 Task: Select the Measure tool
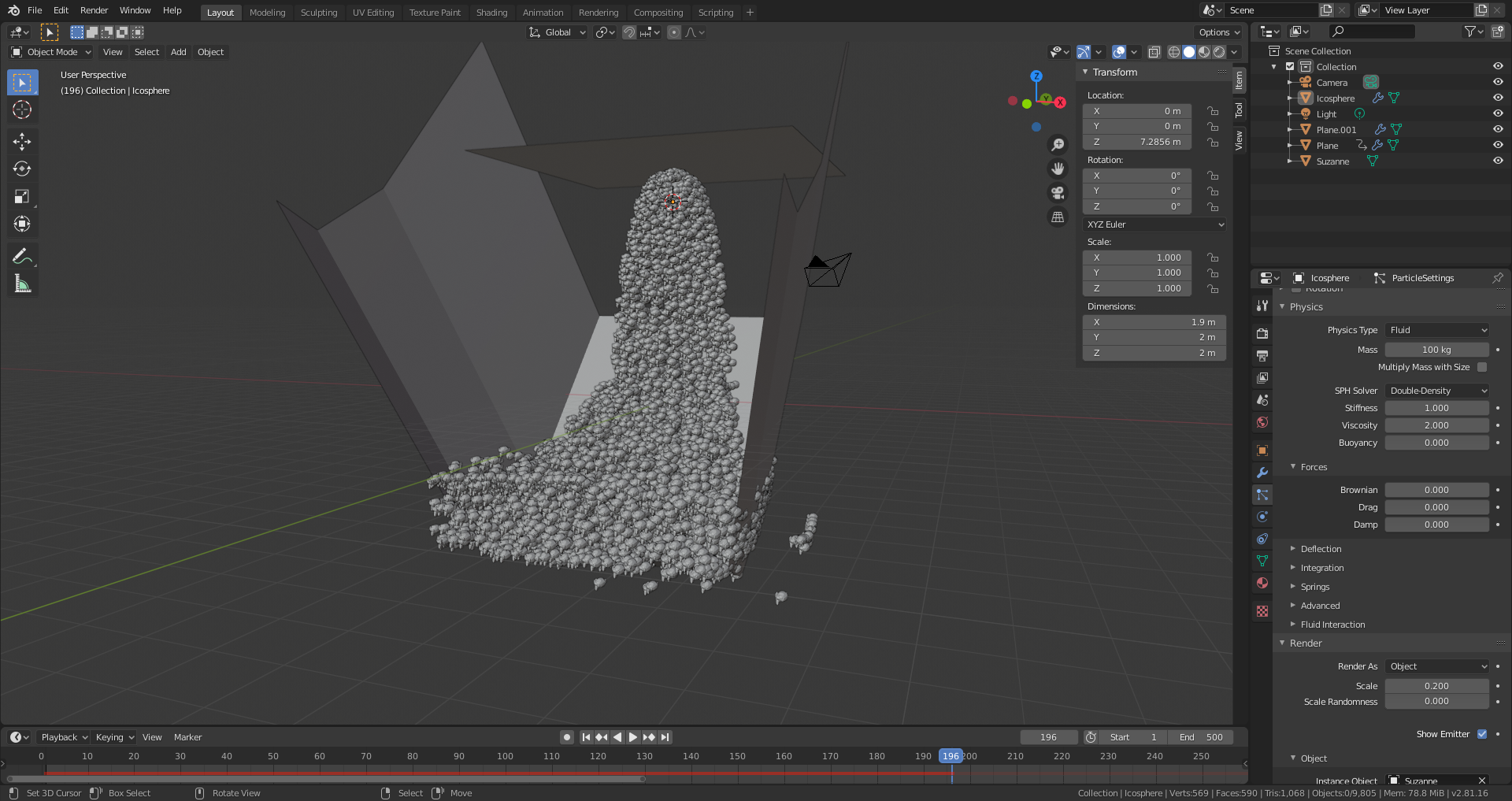click(22, 284)
